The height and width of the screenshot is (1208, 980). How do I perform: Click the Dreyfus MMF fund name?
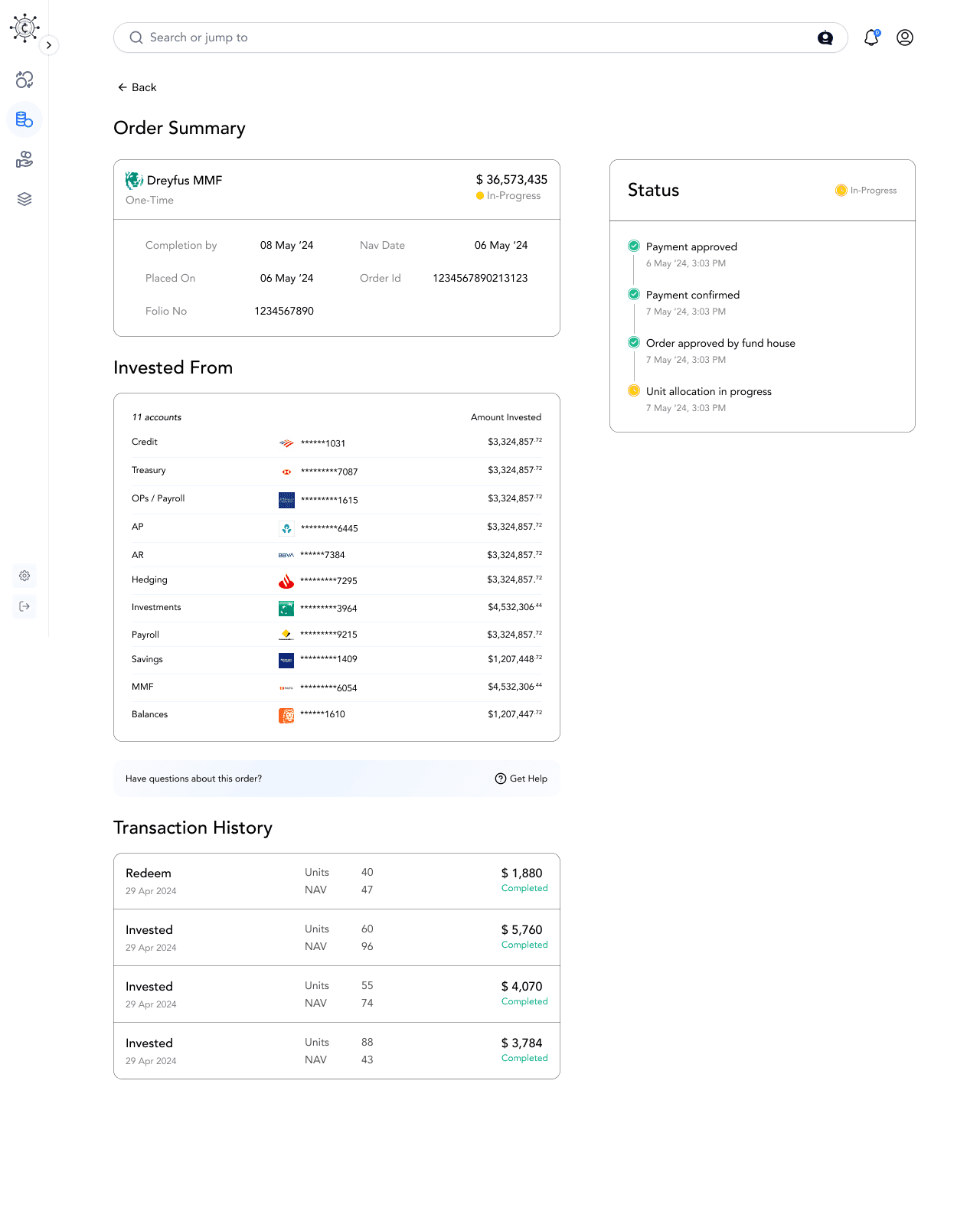tap(185, 181)
